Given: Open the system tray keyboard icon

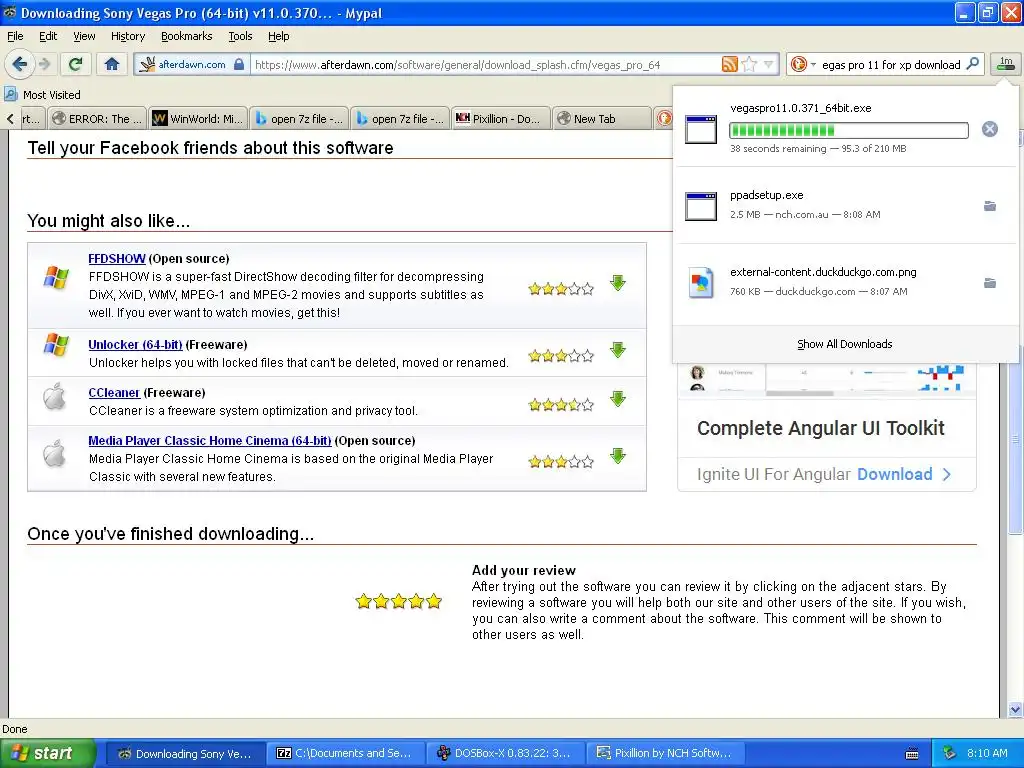Looking at the screenshot, I should pyautogui.click(x=912, y=754).
